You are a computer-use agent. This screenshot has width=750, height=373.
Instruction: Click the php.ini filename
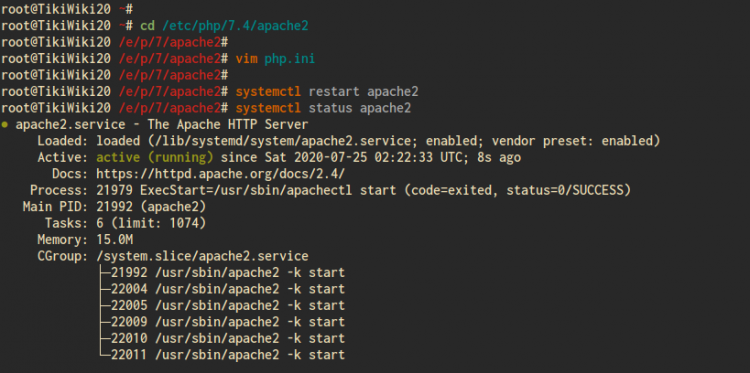[x=289, y=59]
